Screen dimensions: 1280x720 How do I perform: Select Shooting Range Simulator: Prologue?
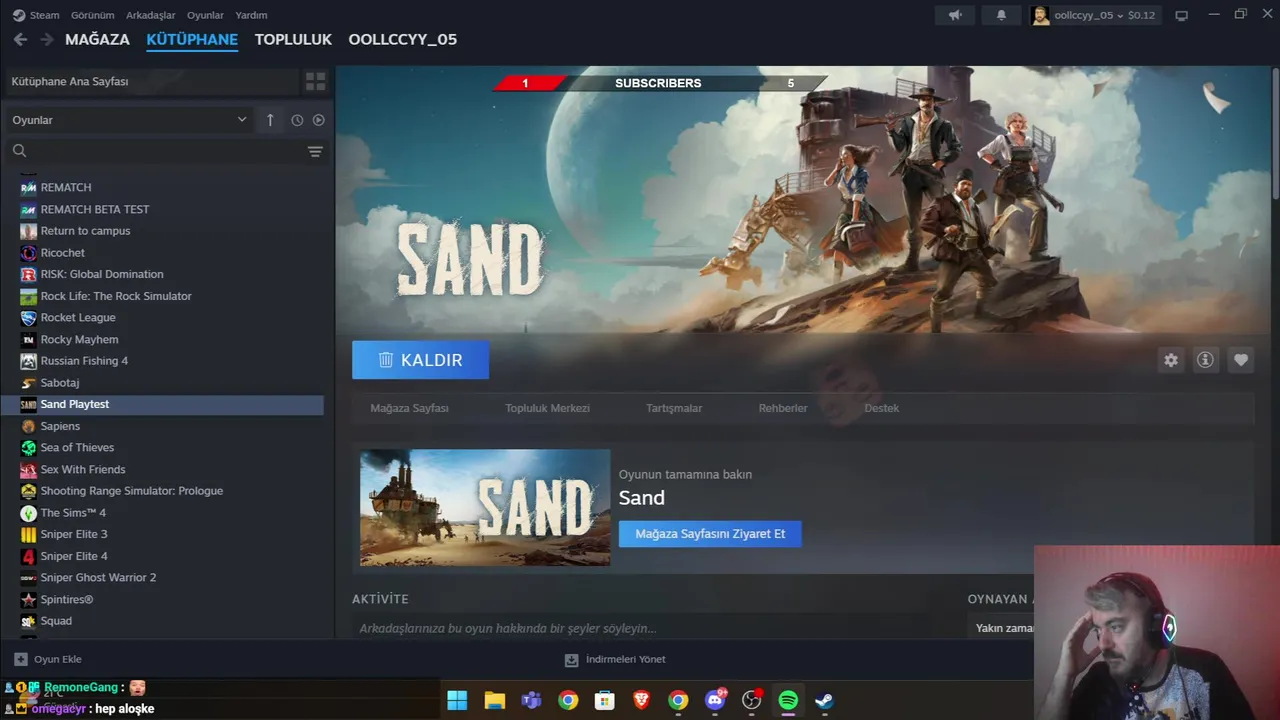pyautogui.click(x=132, y=491)
